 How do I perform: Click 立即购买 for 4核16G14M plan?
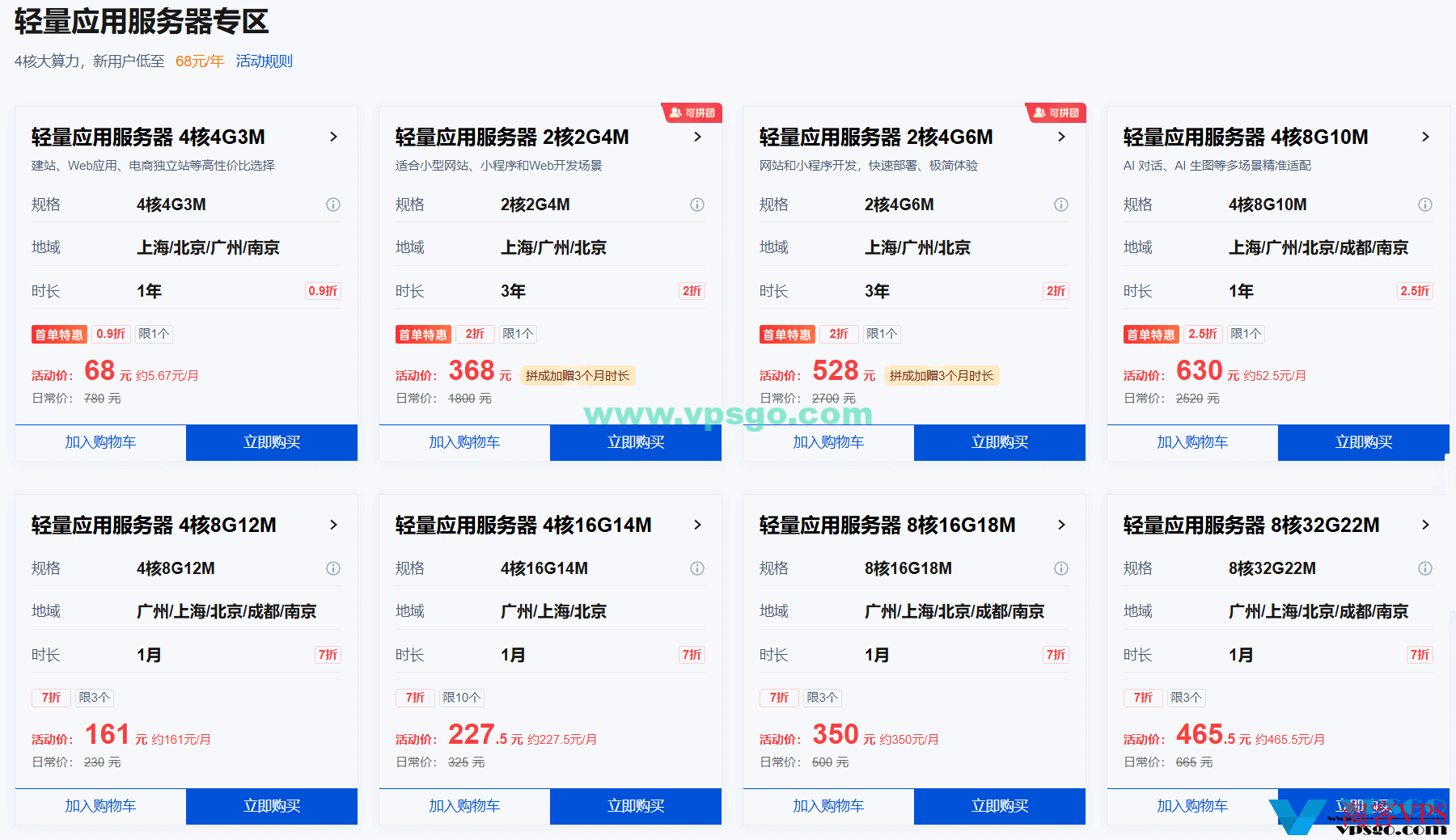[636, 806]
